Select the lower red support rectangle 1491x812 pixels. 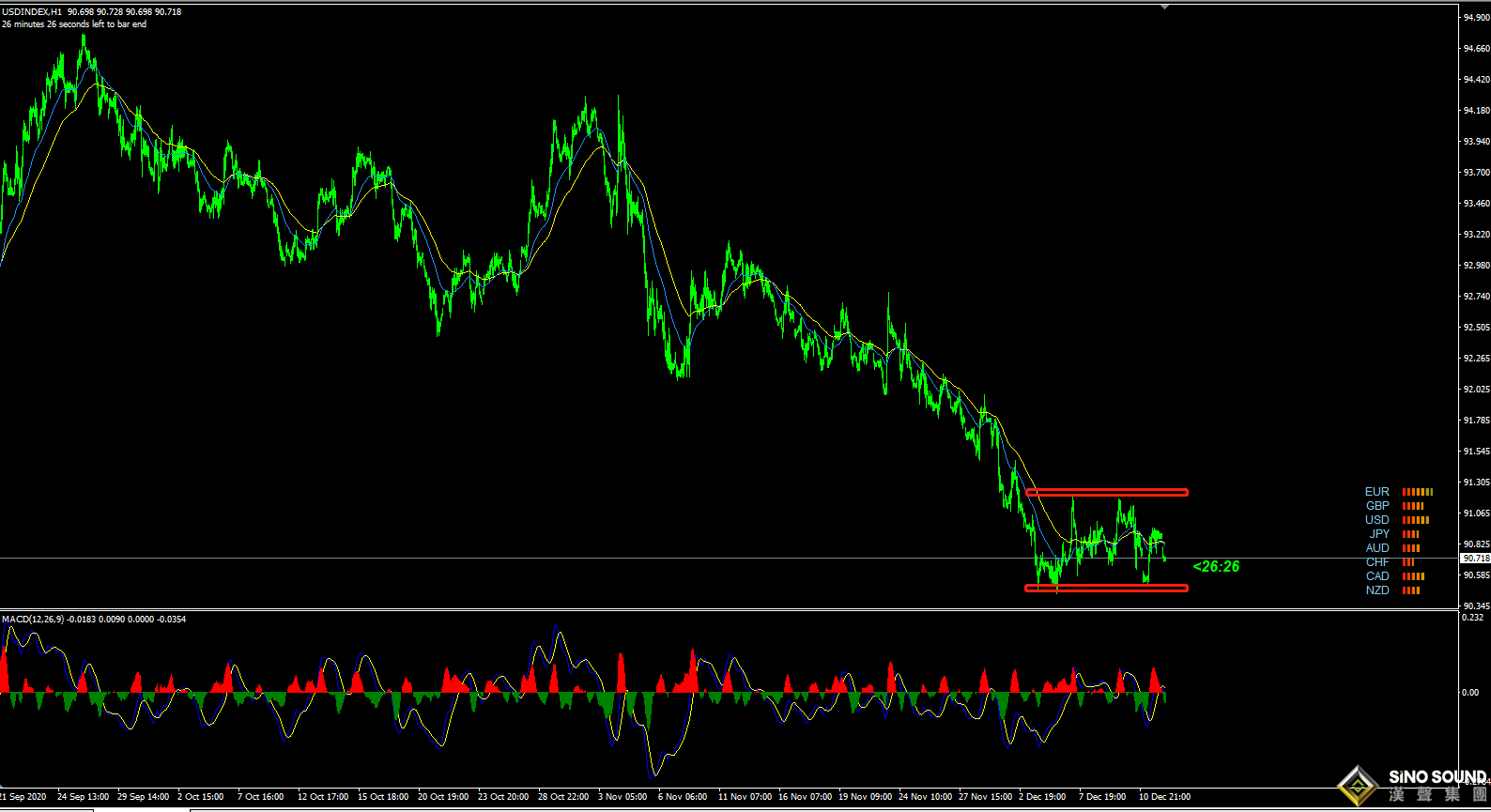click(x=1106, y=589)
